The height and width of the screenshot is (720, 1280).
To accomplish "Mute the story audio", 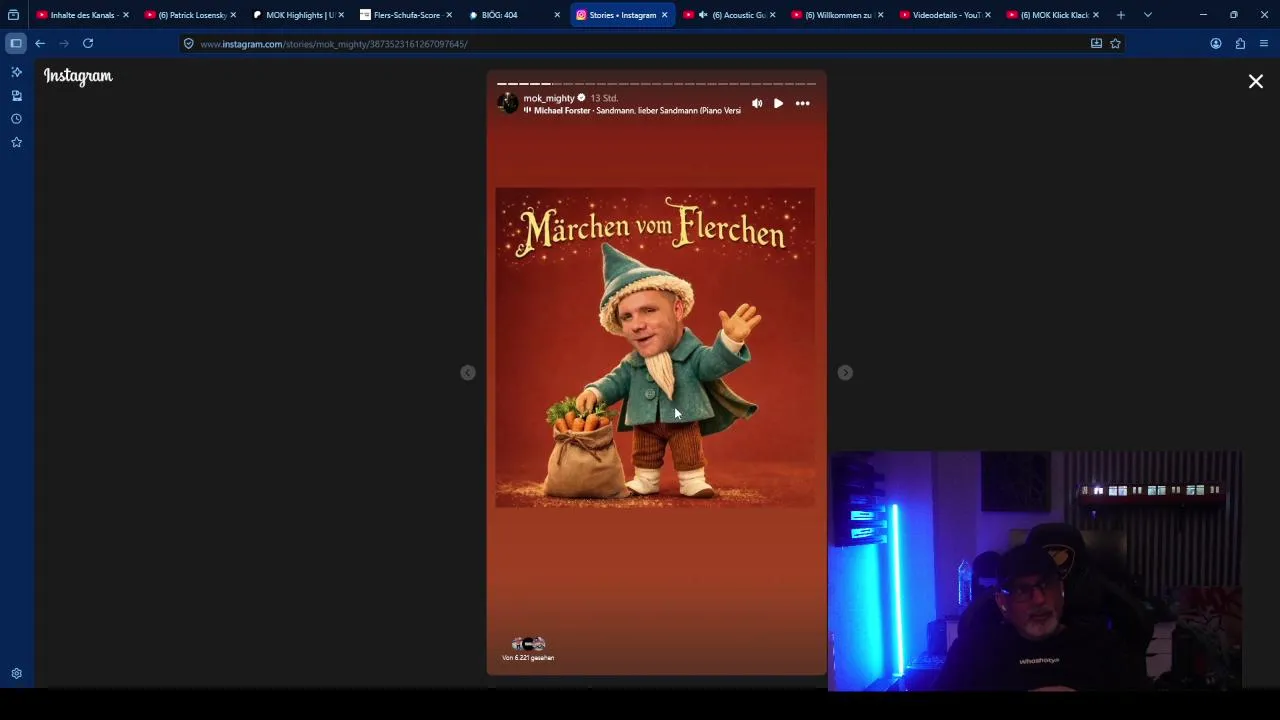I will point(757,103).
